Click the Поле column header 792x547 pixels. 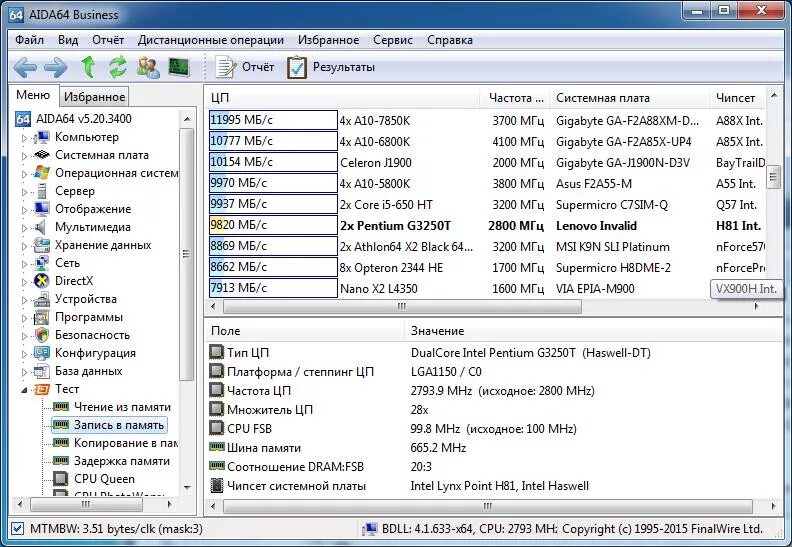[305, 331]
